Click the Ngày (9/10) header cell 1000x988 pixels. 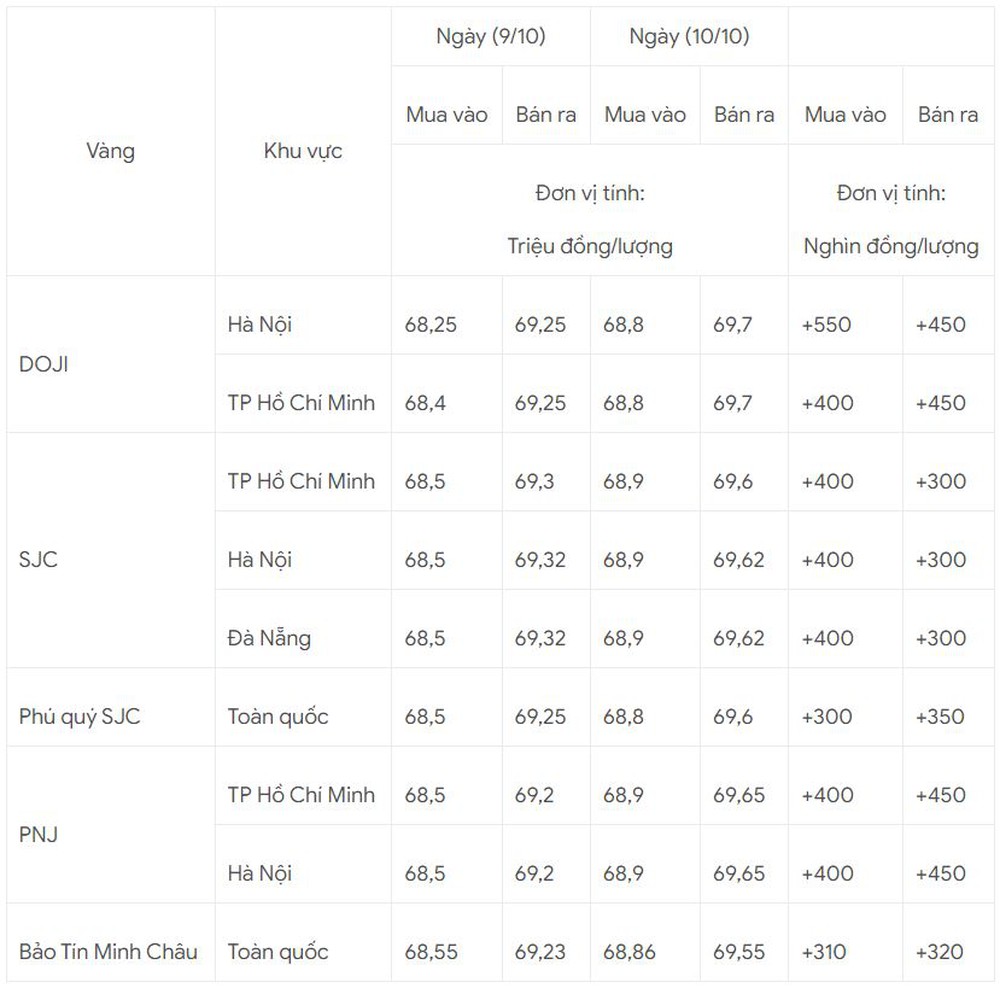tap(491, 36)
